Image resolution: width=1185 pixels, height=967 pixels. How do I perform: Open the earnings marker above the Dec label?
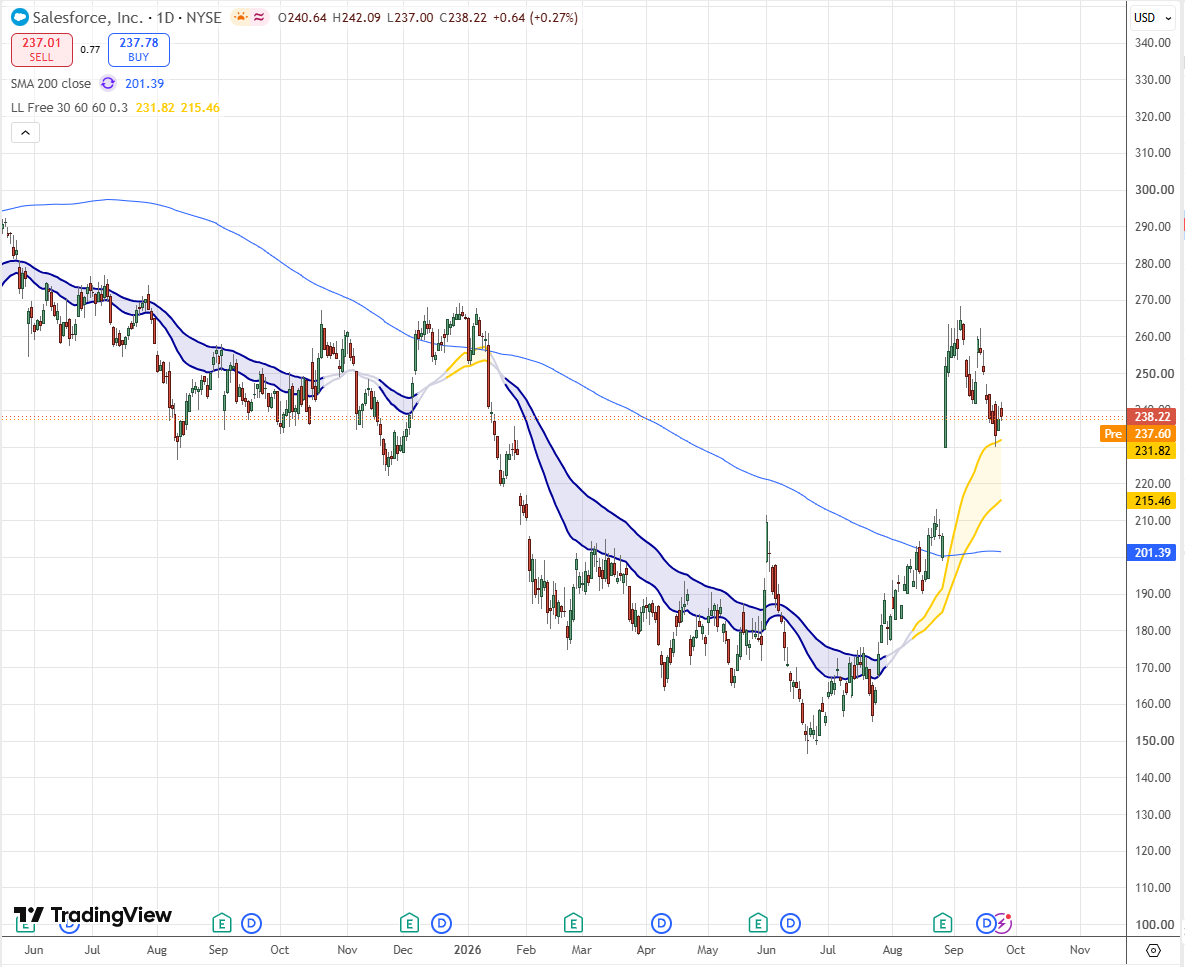tap(409, 922)
